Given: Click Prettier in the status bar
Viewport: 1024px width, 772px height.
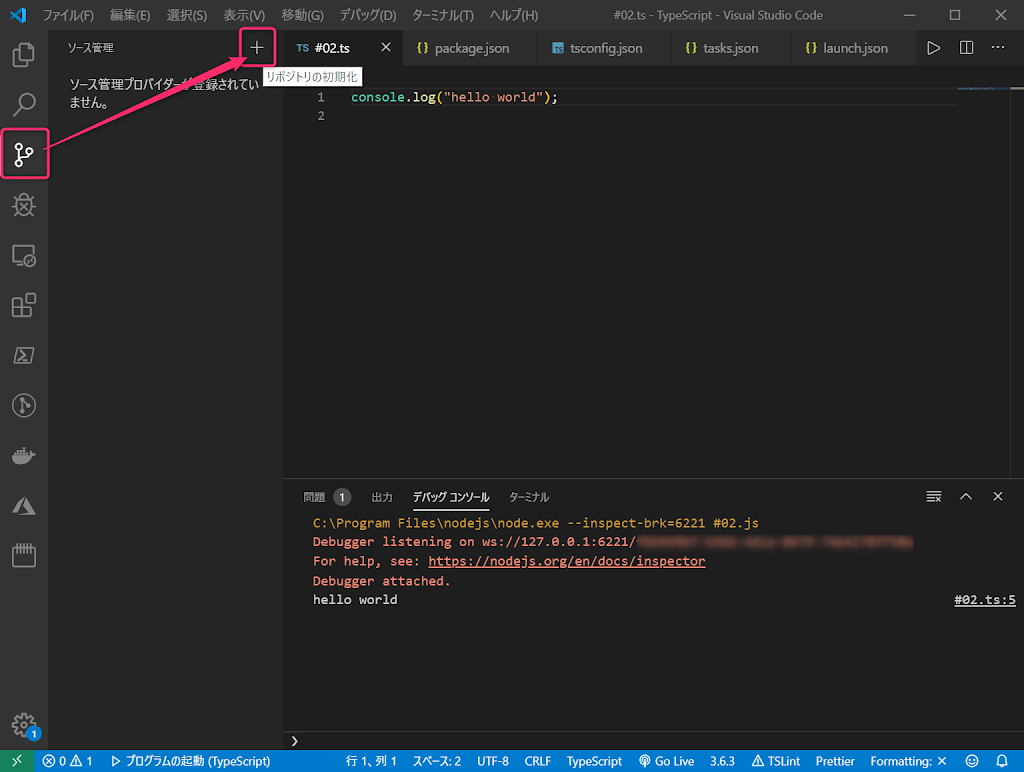Looking at the screenshot, I should pos(835,761).
